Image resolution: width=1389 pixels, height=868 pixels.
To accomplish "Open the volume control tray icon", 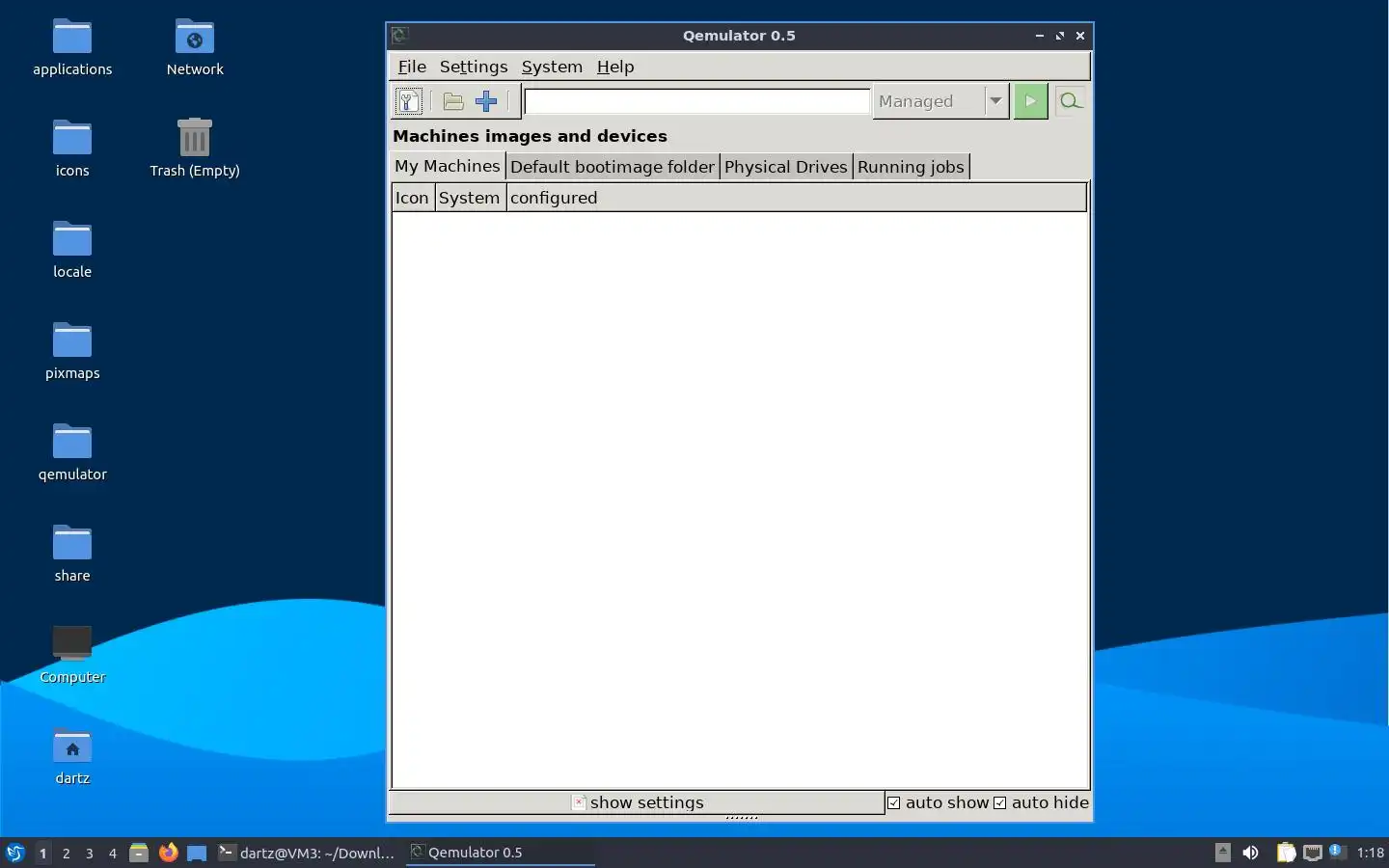I will [1251, 853].
